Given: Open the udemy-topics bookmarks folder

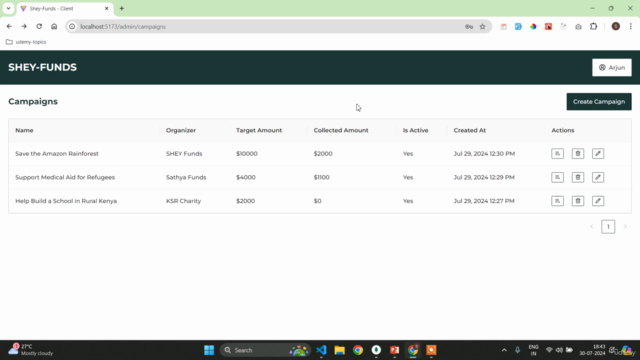Looking at the screenshot, I should click(26, 42).
